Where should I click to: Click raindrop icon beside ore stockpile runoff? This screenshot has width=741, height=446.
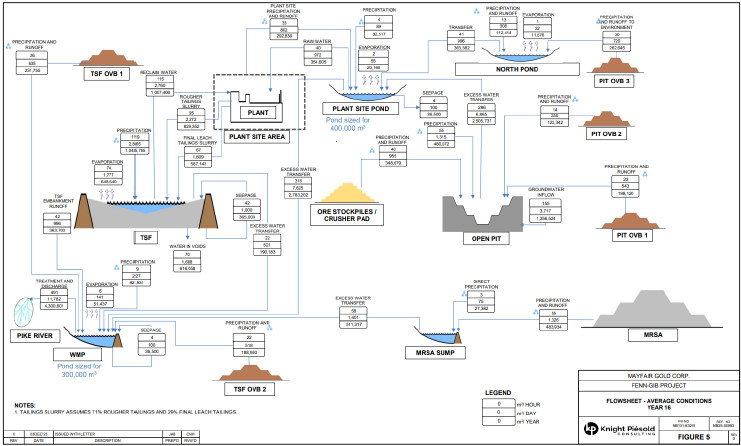point(372,151)
